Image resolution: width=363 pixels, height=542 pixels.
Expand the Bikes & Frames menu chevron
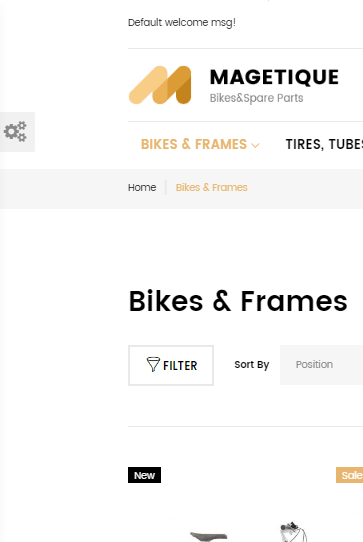[255, 146]
